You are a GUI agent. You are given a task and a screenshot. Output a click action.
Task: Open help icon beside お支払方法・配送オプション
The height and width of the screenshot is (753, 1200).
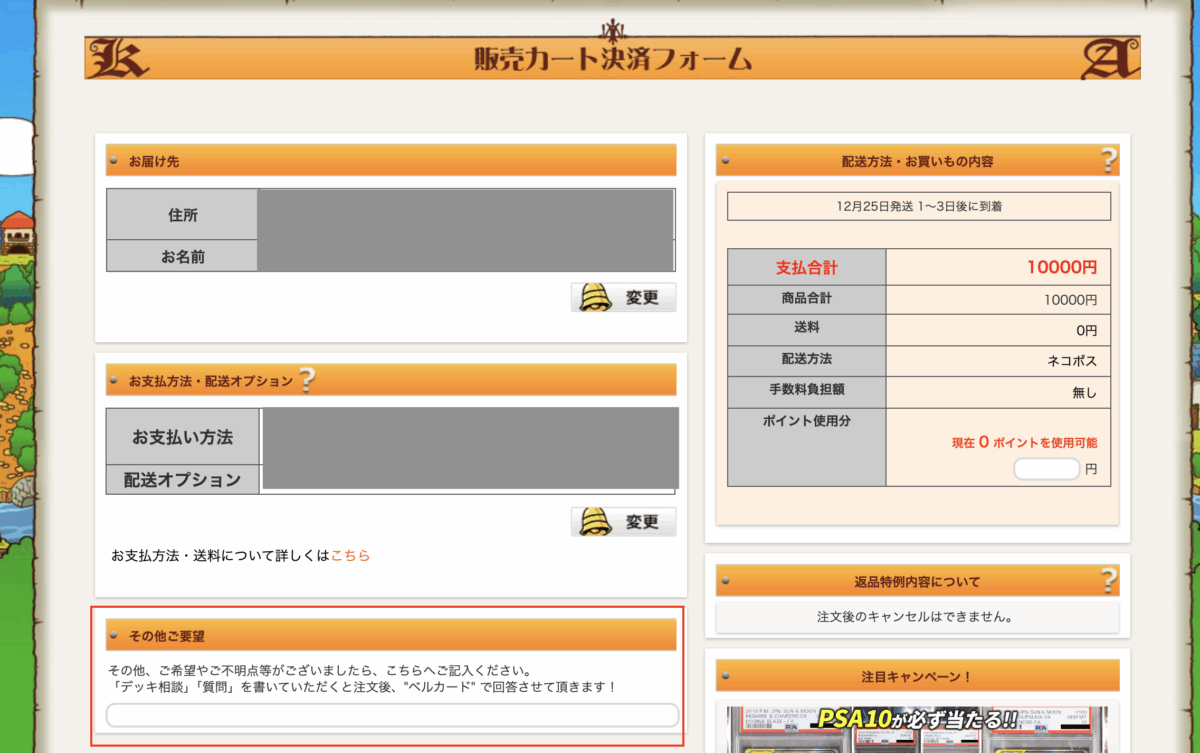click(x=307, y=380)
